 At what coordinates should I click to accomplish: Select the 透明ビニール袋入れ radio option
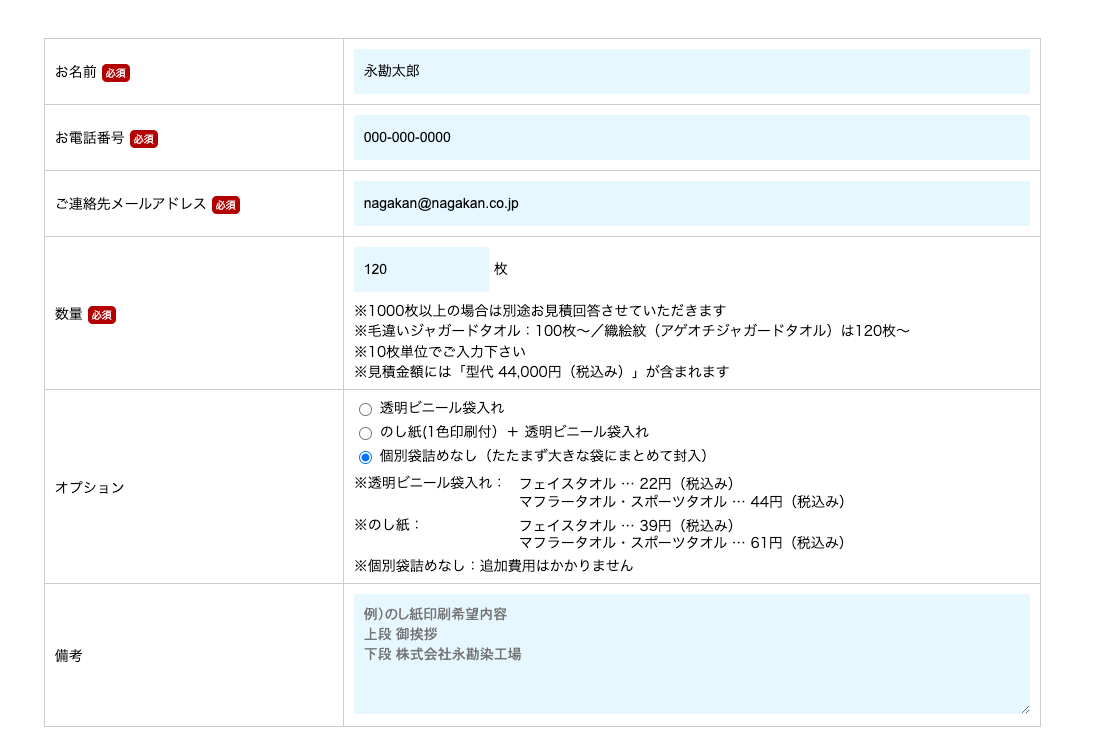pos(365,409)
